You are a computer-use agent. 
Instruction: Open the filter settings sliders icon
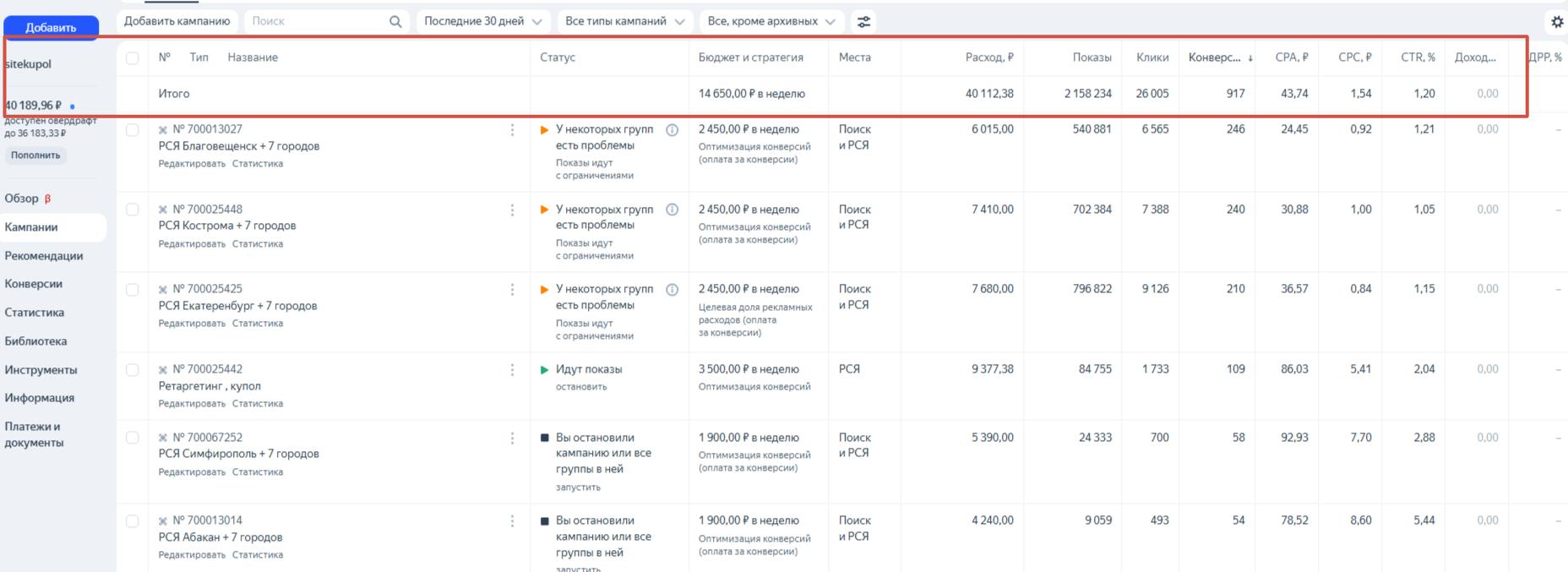(x=863, y=21)
